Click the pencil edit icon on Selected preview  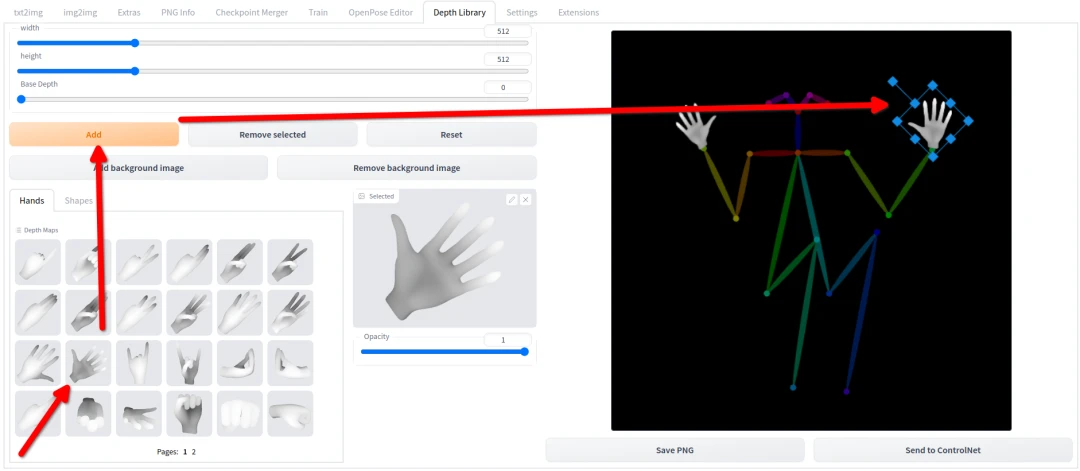[x=512, y=200]
